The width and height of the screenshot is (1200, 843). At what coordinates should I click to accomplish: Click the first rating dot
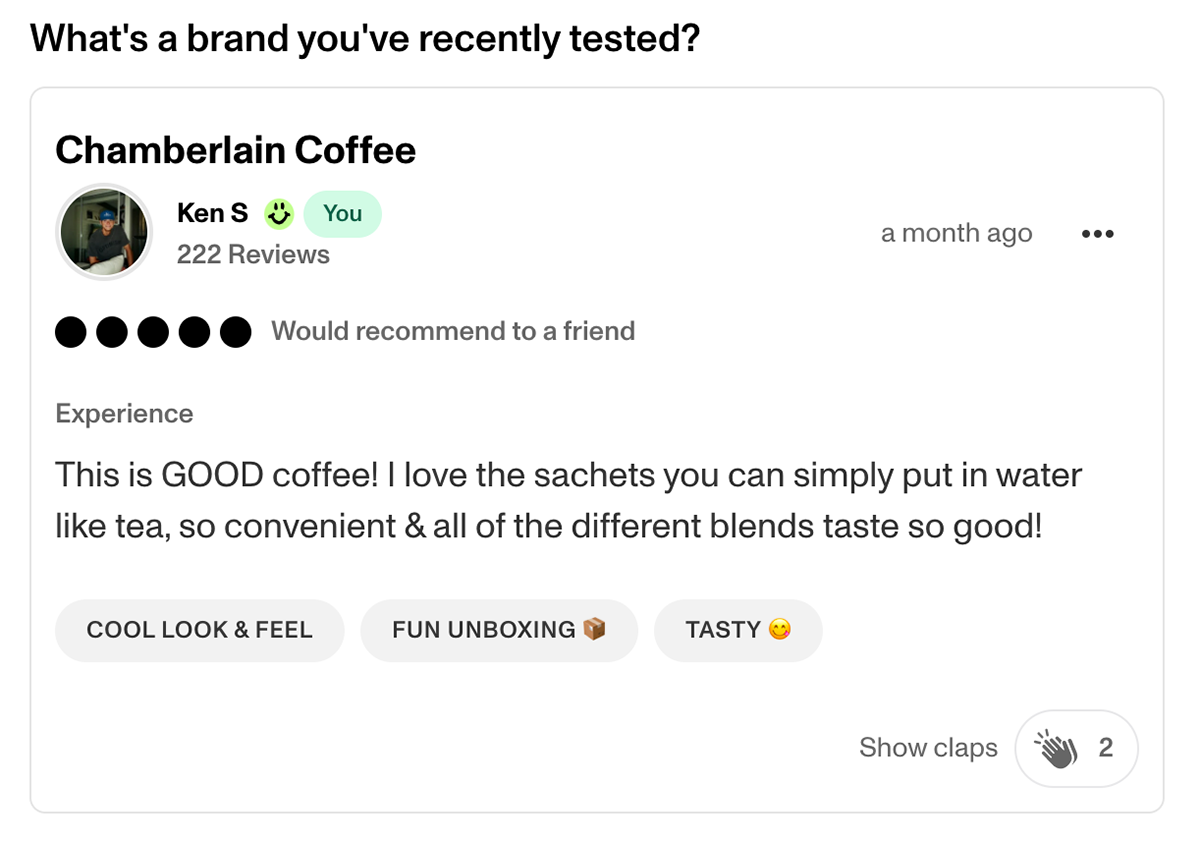[x=71, y=331]
